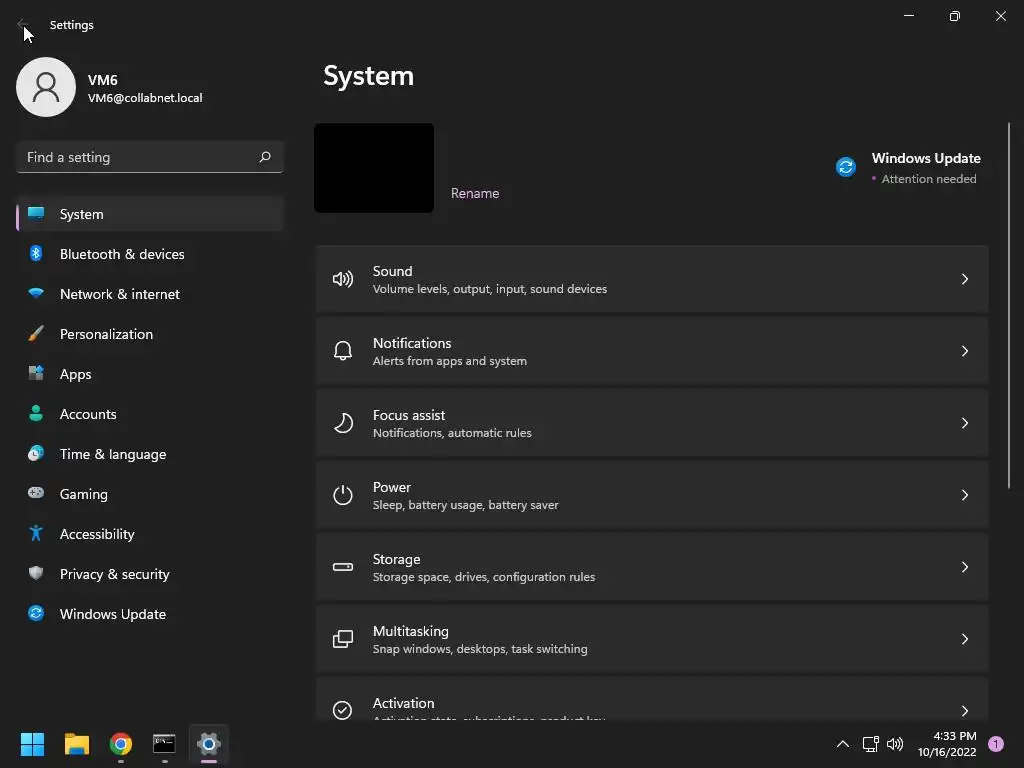Viewport: 1024px width, 768px height.
Task: Click the Activation checkmark icon
Action: [x=343, y=710]
